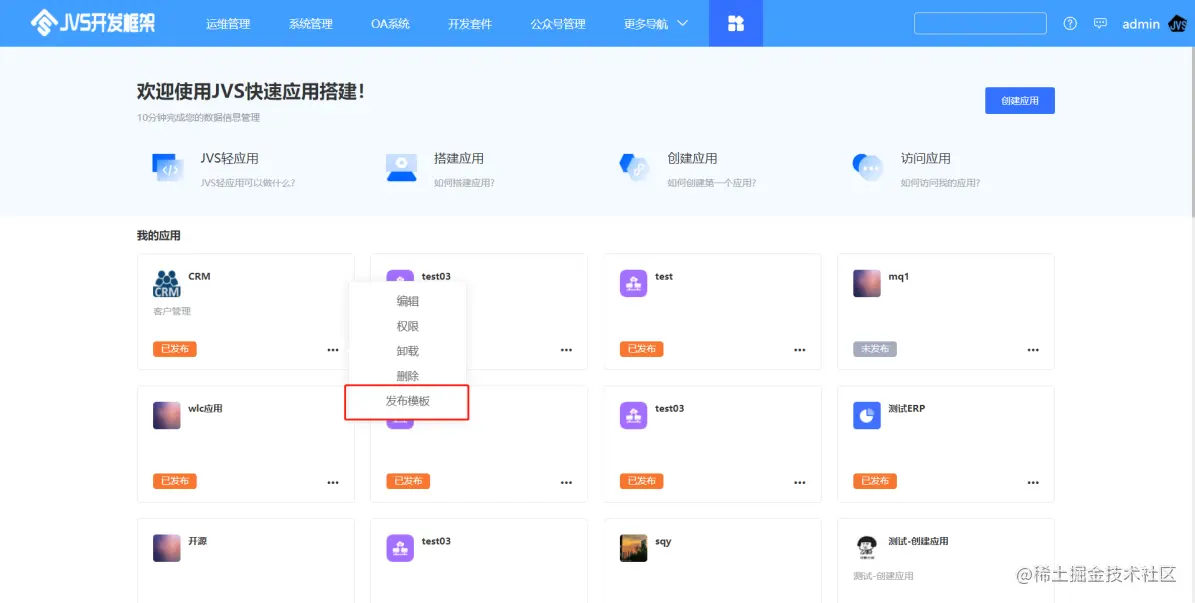Go to 公众号管理 in the top navigation
The image size is (1195, 603).
(x=558, y=24)
